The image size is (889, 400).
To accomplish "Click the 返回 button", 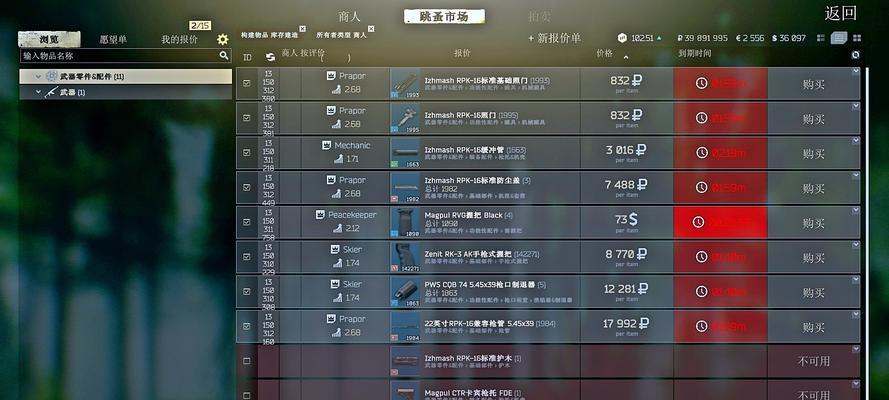I will pyautogui.click(x=840, y=13).
